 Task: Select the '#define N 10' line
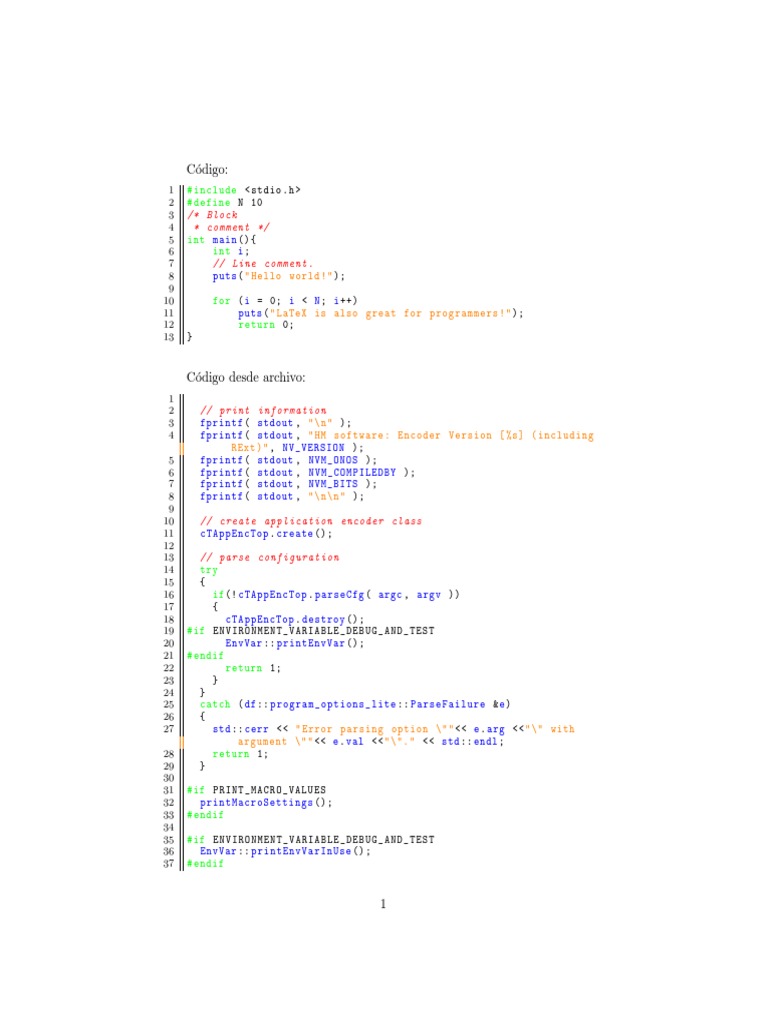[225, 202]
